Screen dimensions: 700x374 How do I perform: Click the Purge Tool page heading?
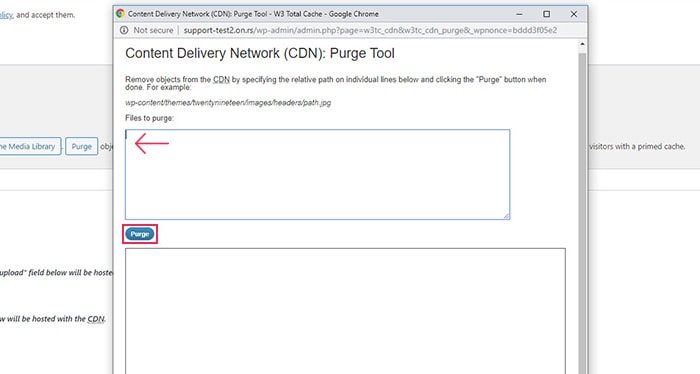click(260, 53)
